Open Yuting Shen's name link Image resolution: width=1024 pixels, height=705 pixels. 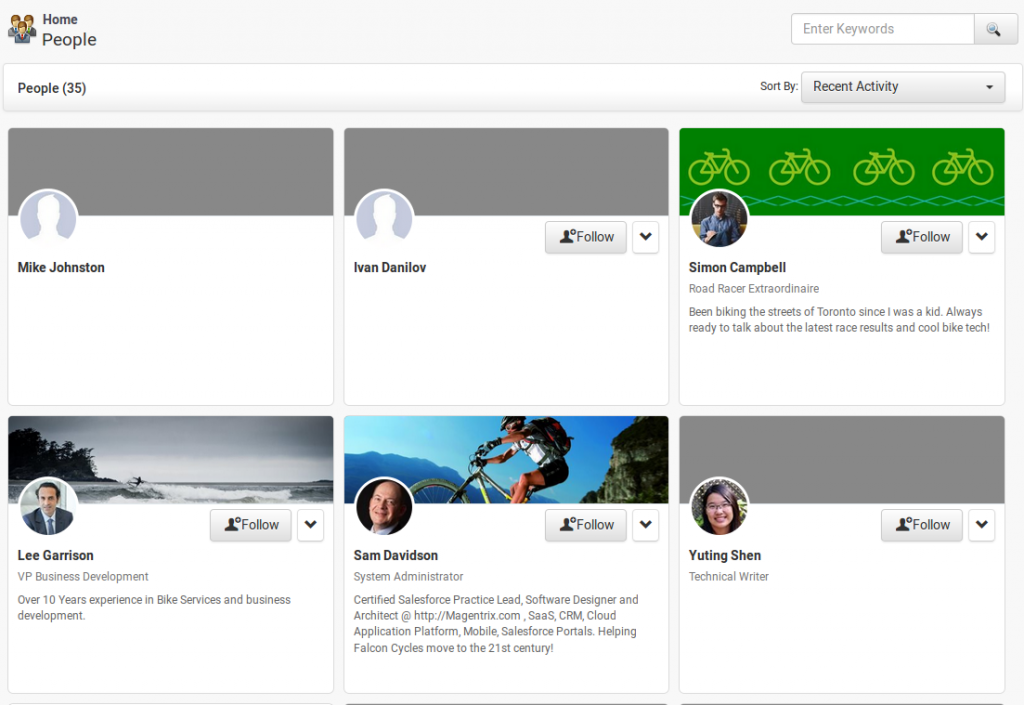(x=725, y=556)
